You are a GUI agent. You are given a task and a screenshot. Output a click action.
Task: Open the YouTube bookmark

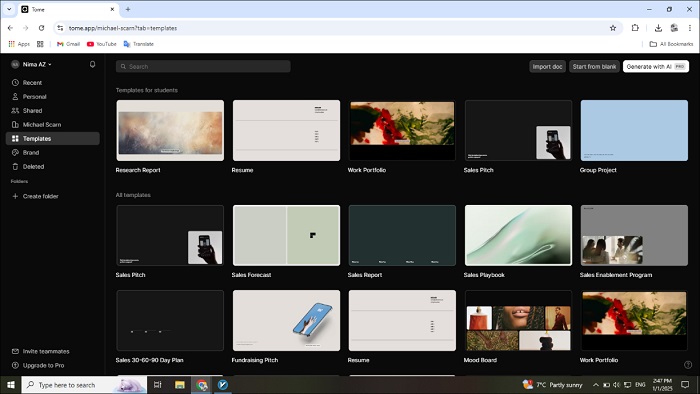tap(102, 44)
